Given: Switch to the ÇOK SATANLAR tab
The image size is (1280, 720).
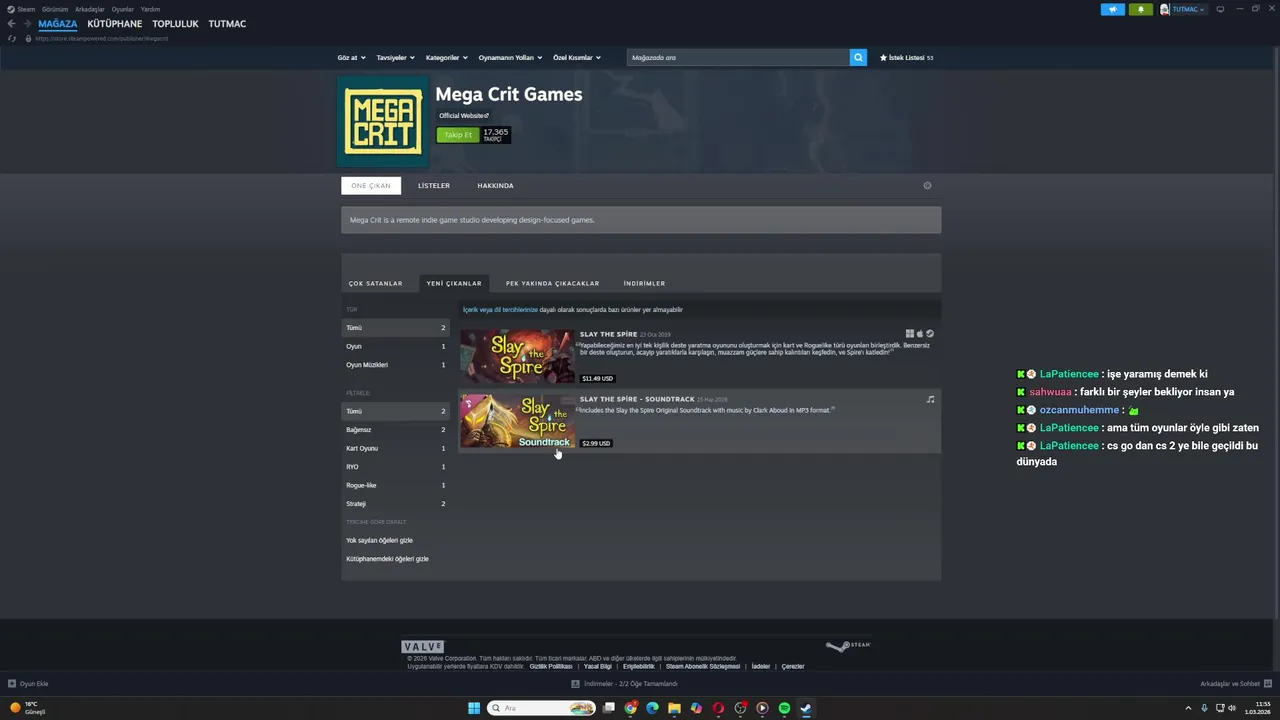Looking at the screenshot, I should [x=375, y=284].
